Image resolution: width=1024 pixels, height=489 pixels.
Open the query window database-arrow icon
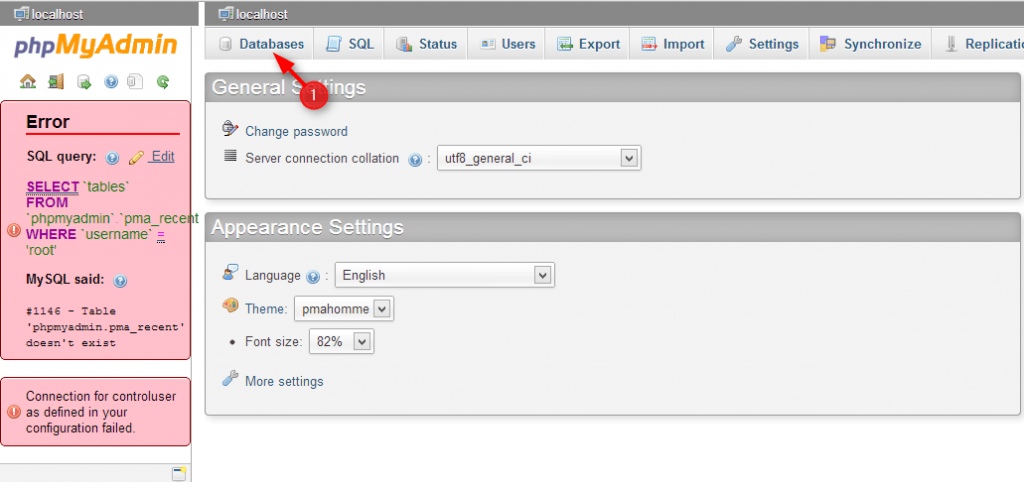[x=84, y=82]
